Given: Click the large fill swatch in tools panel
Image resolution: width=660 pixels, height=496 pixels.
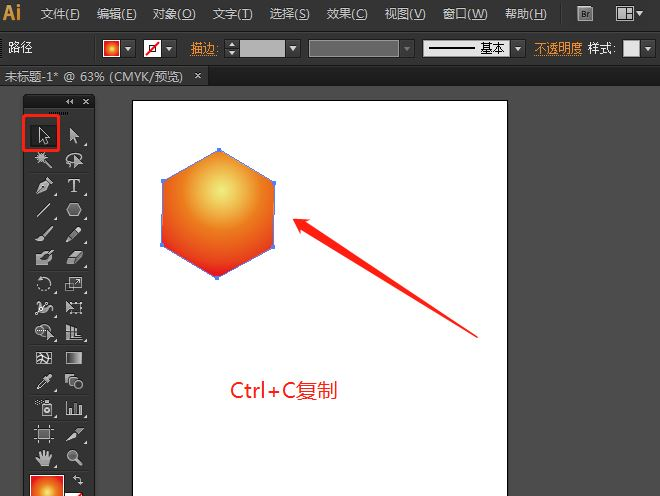Looking at the screenshot, I should pyautogui.click(x=47, y=485).
